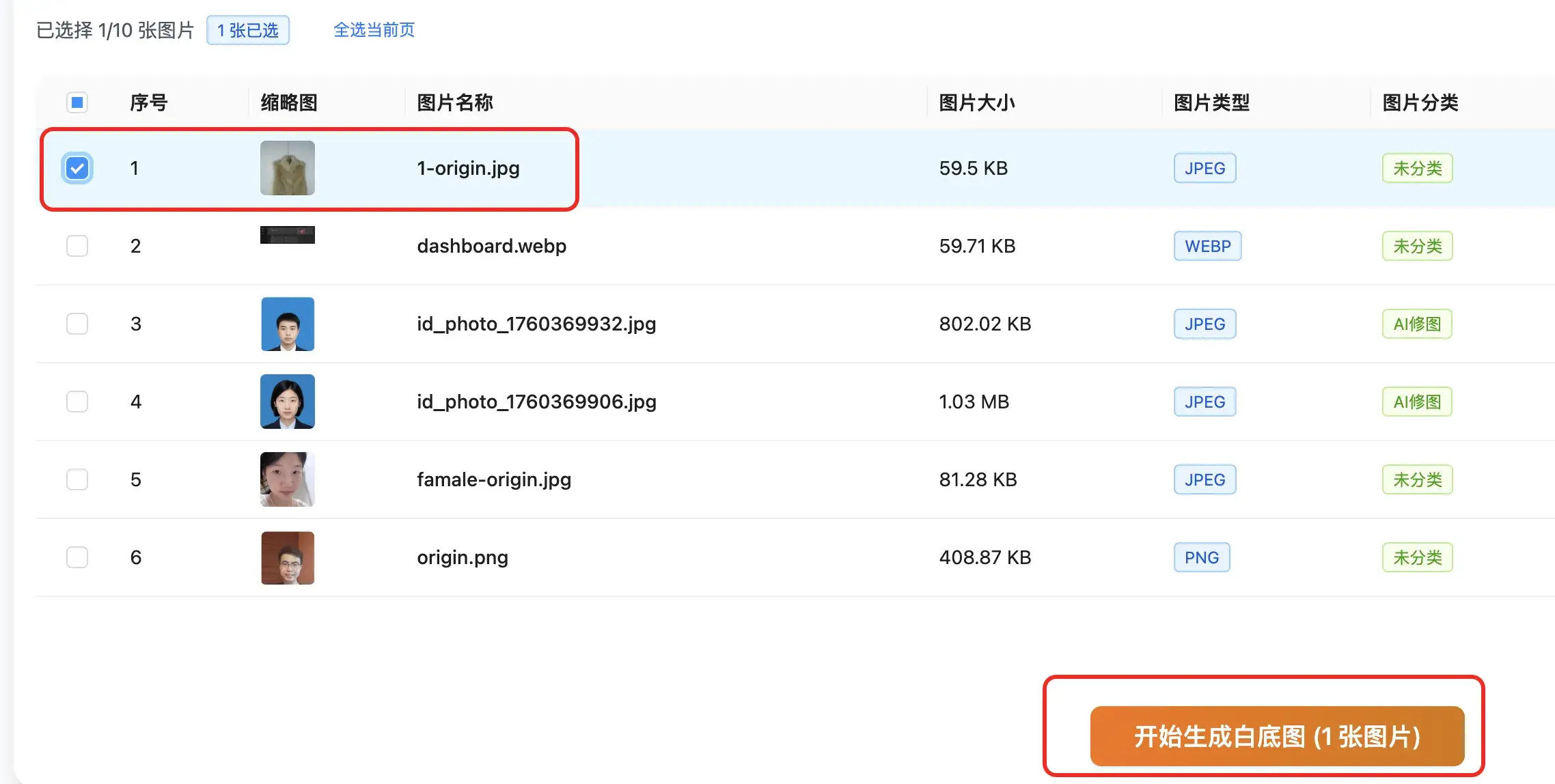Preview the male ID photo thumbnail in row 3
1555x784 pixels.
click(x=287, y=324)
